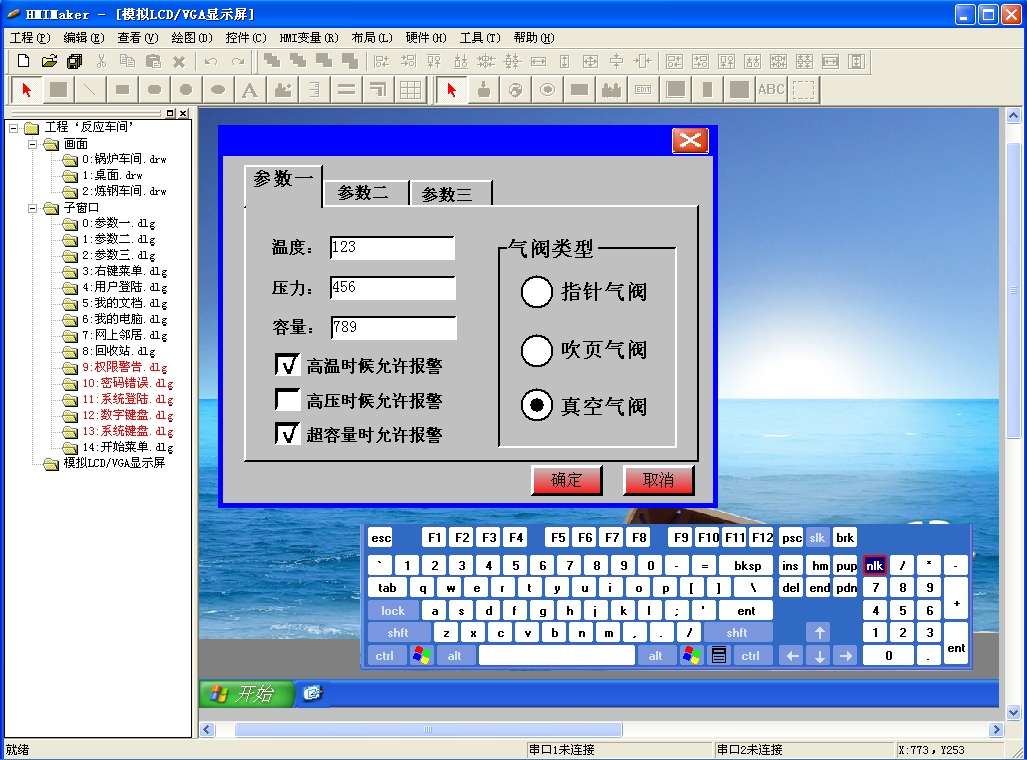Select the Text 'A' drawing tool

click(250, 90)
